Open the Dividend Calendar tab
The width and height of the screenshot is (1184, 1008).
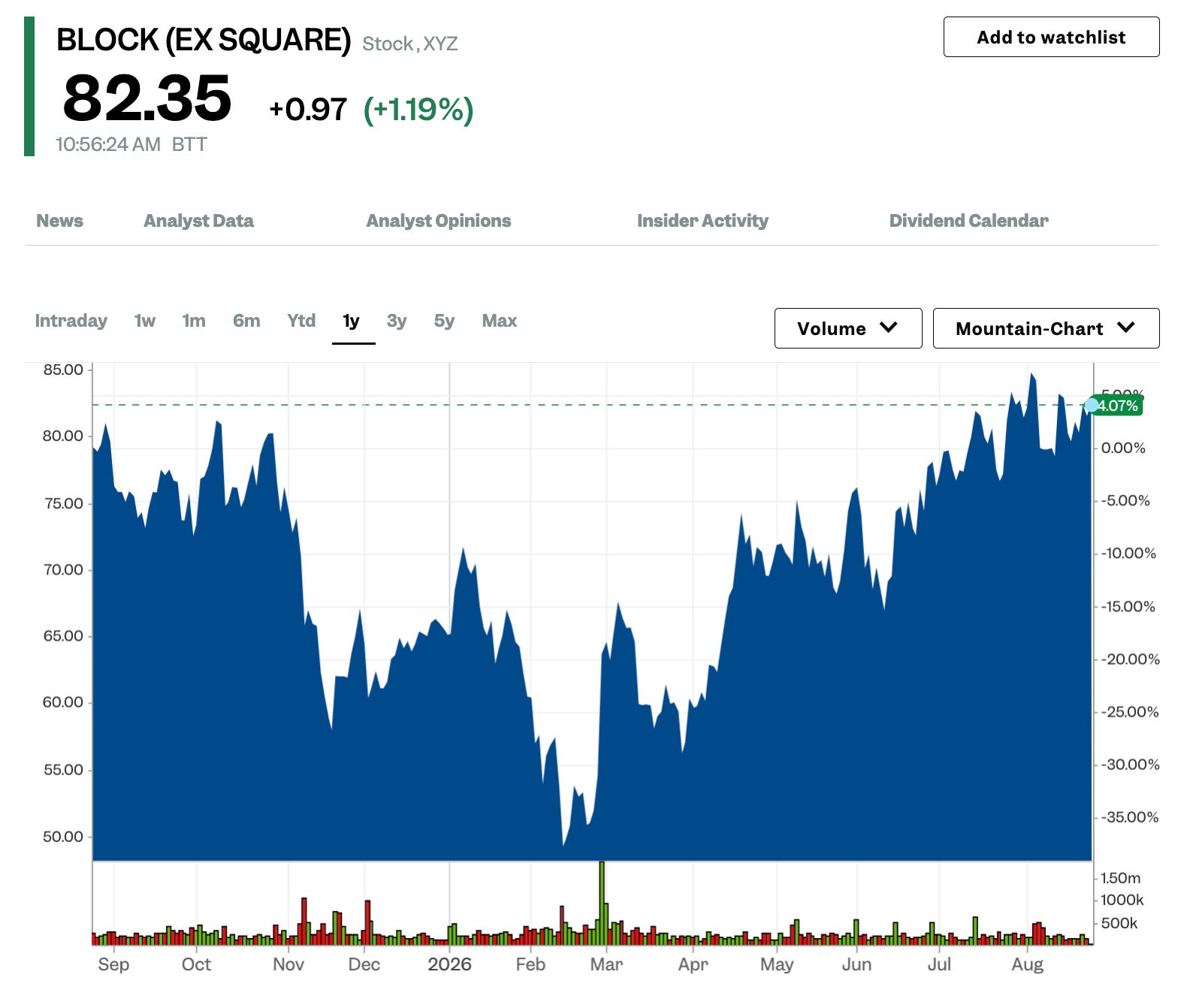pyautogui.click(x=968, y=221)
